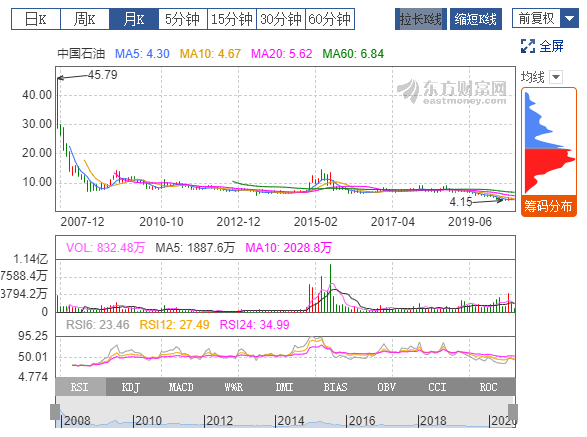Click the RSI6: 23.46 value
Viewport: 587px width, 437px height.
pos(98,325)
